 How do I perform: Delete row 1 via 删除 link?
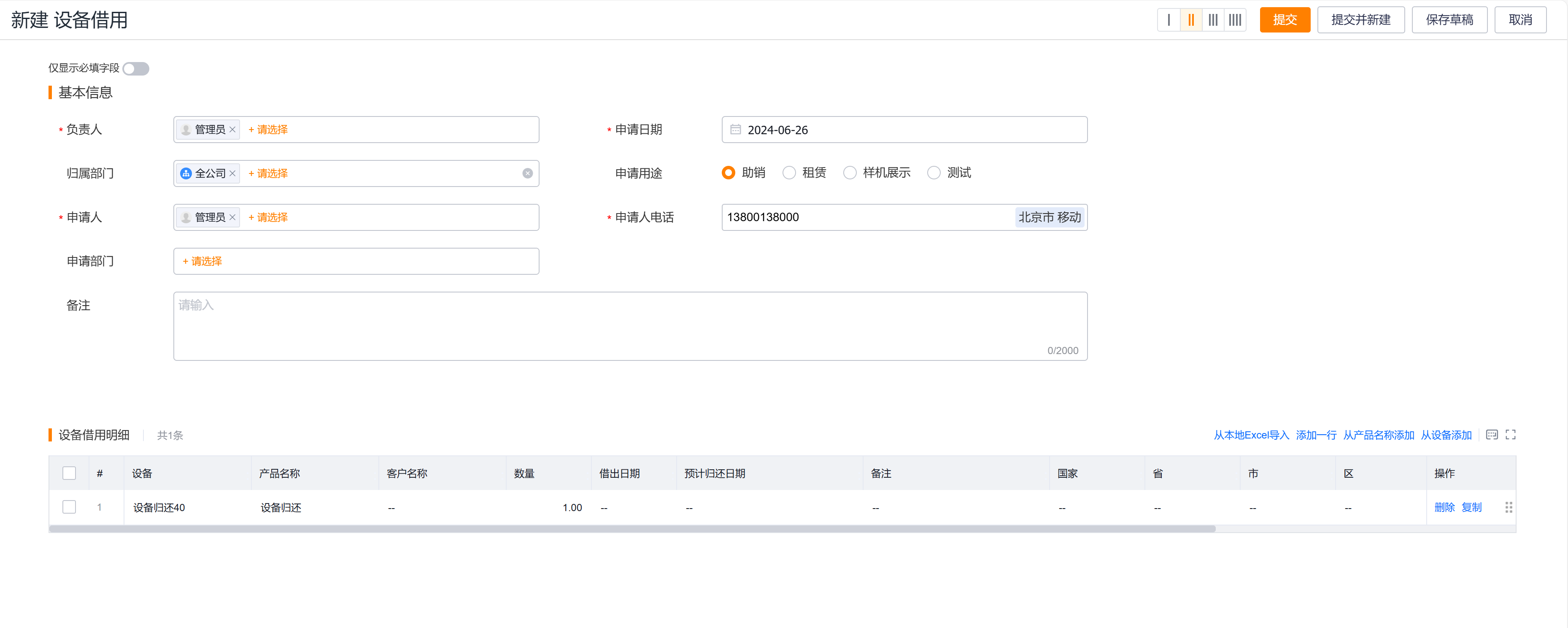tap(1444, 507)
